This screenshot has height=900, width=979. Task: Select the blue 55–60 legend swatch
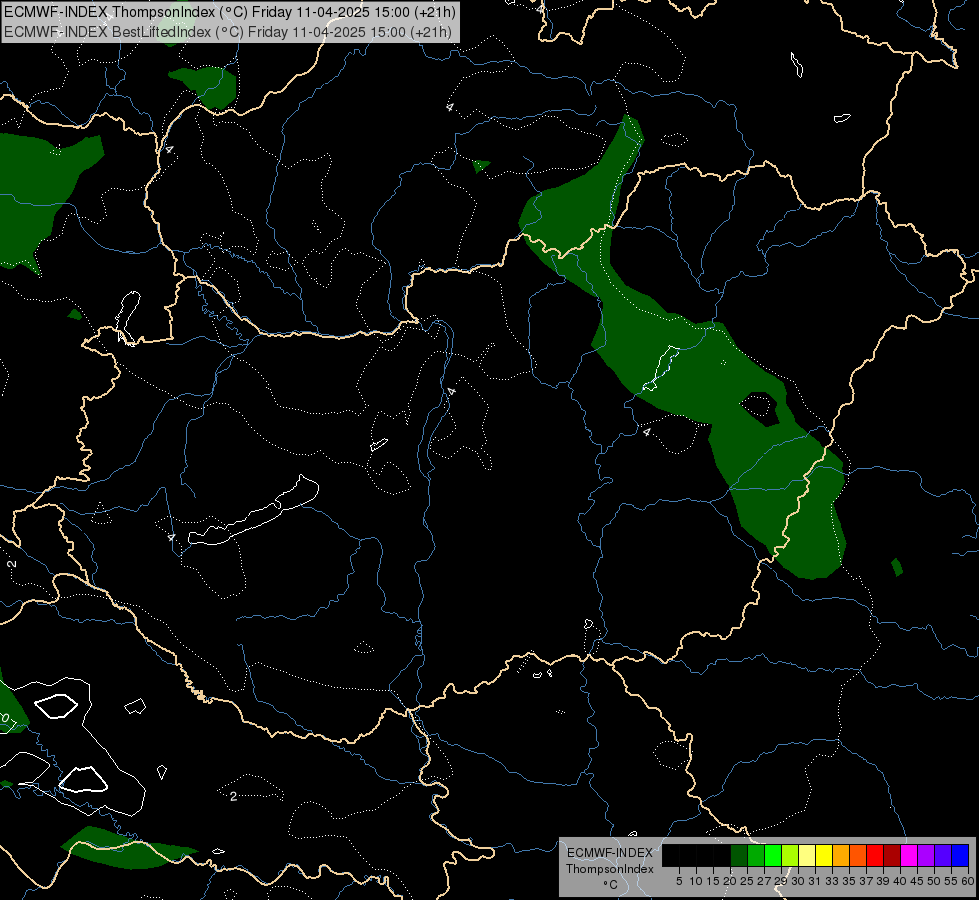tap(960, 855)
